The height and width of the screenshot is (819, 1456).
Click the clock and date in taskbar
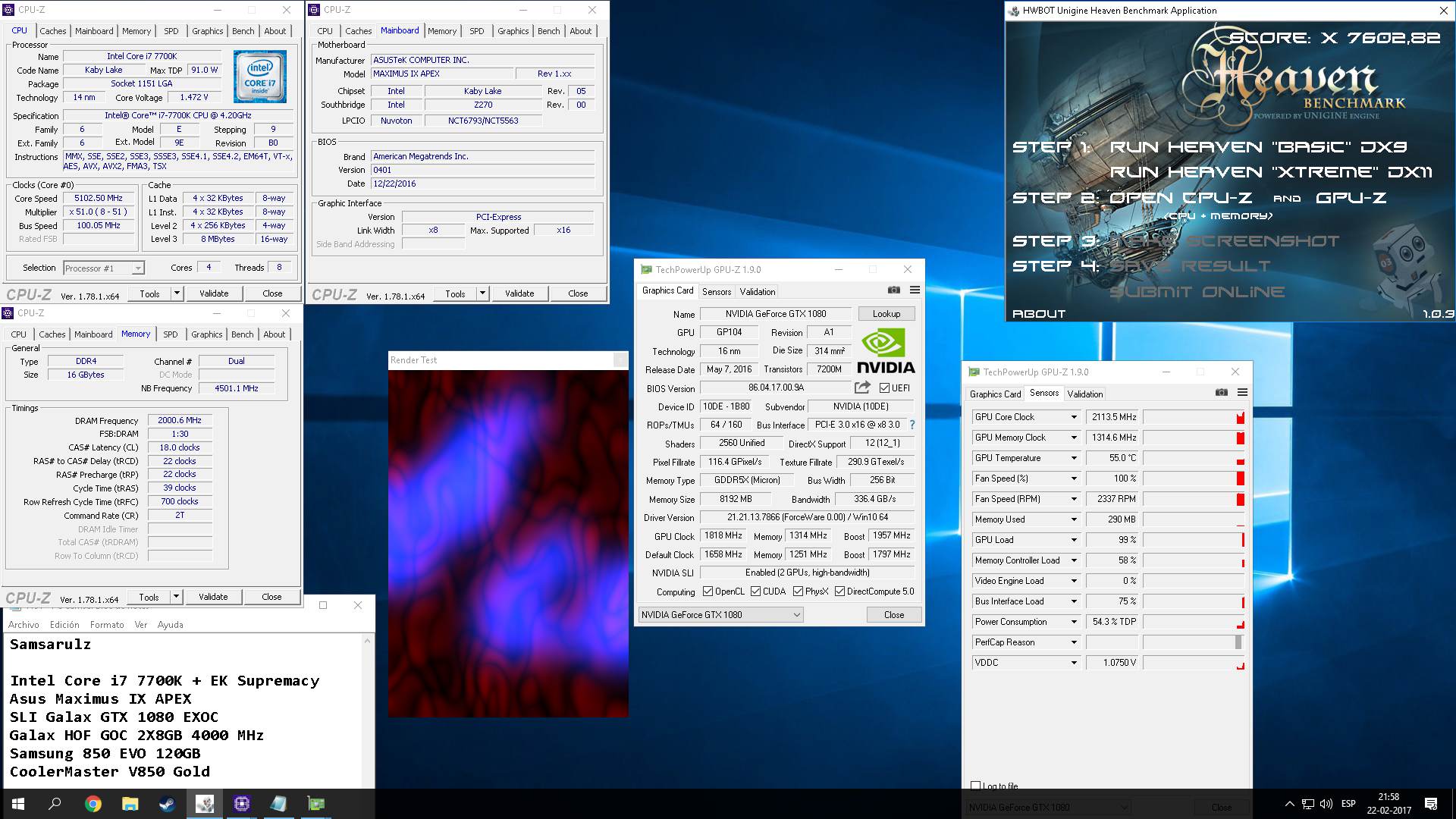pyautogui.click(x=1389, y=804)
